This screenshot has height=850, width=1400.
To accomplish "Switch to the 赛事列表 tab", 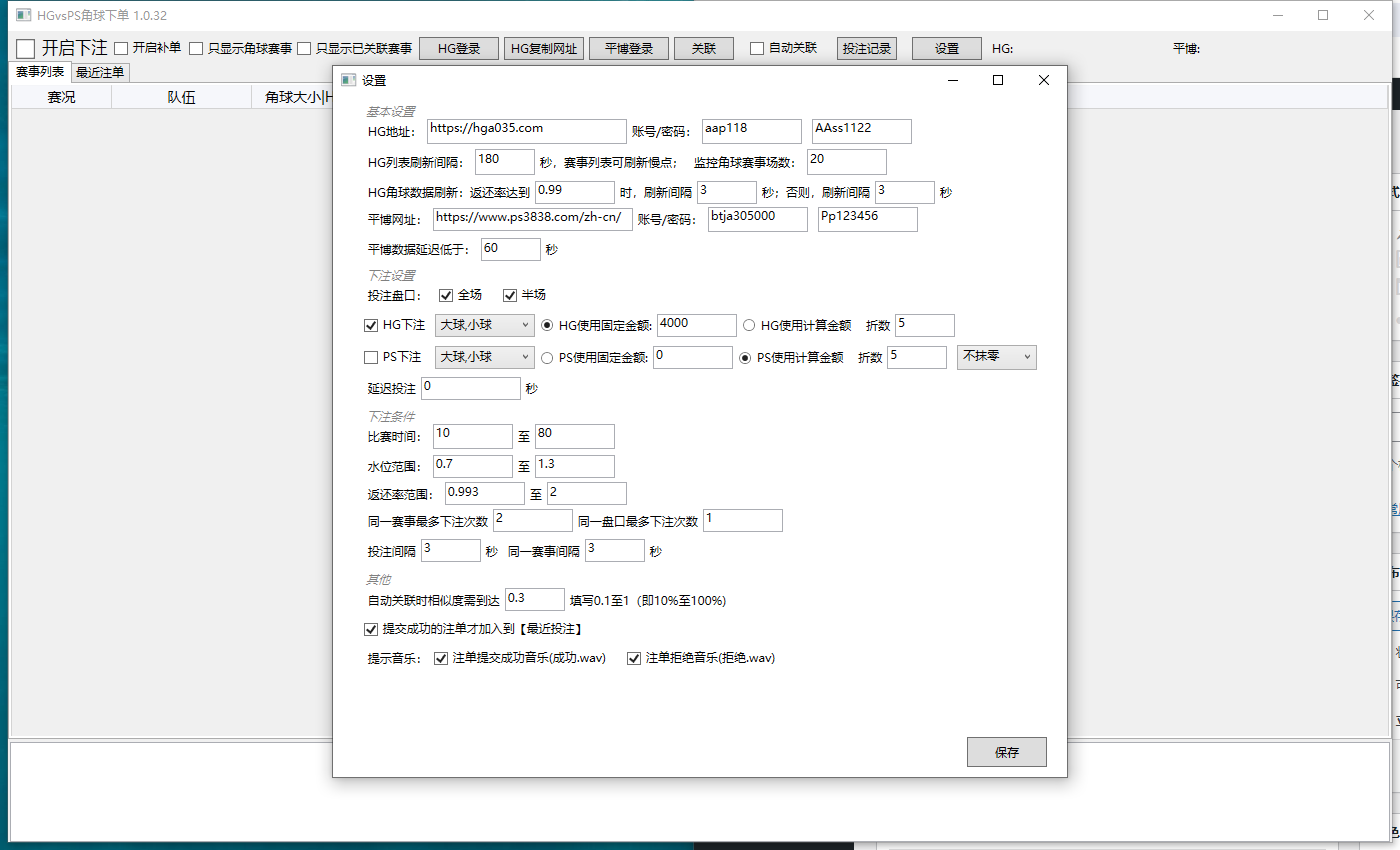I will point(40,72).
